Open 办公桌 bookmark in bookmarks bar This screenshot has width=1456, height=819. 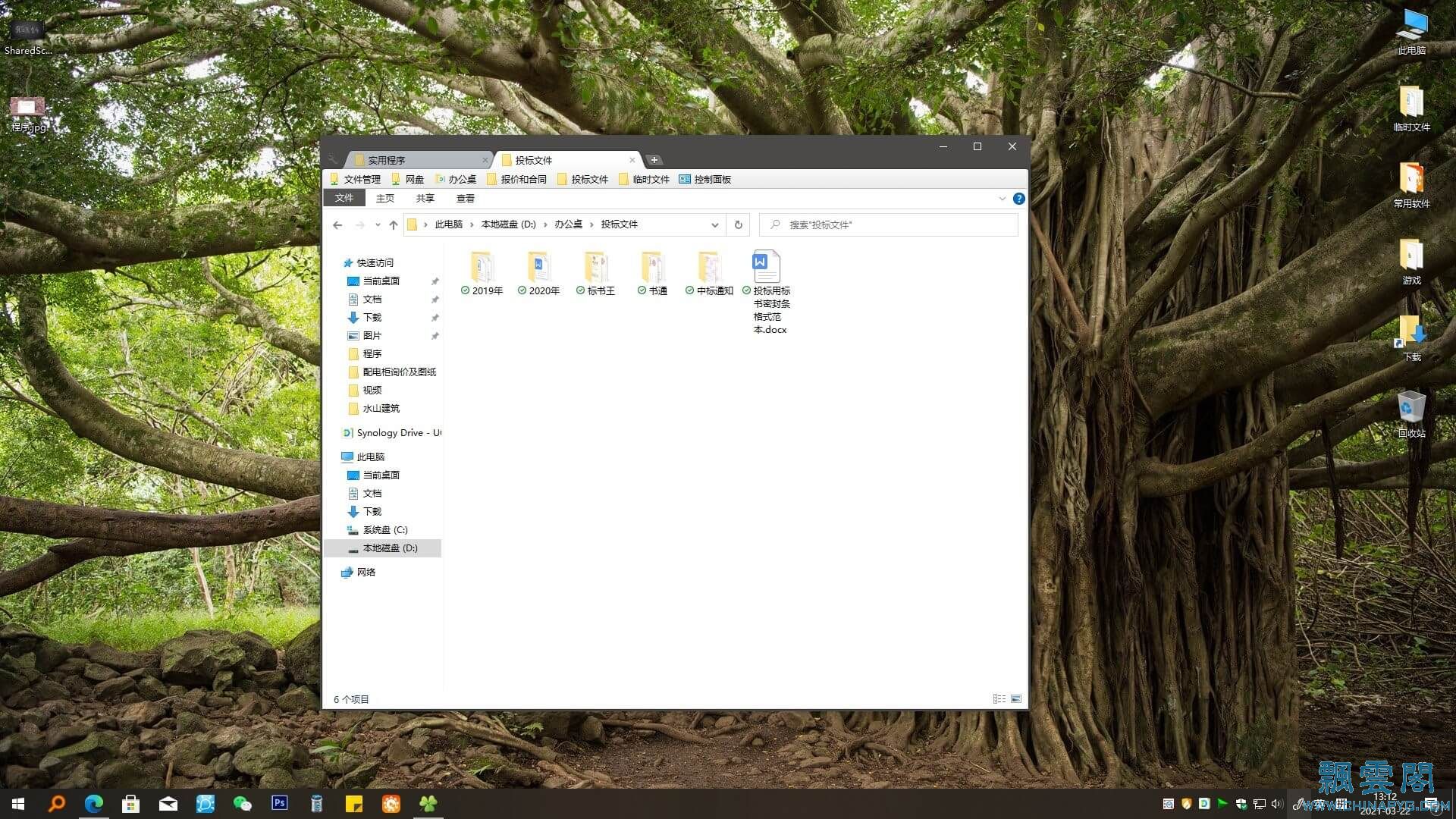(456, 180)
